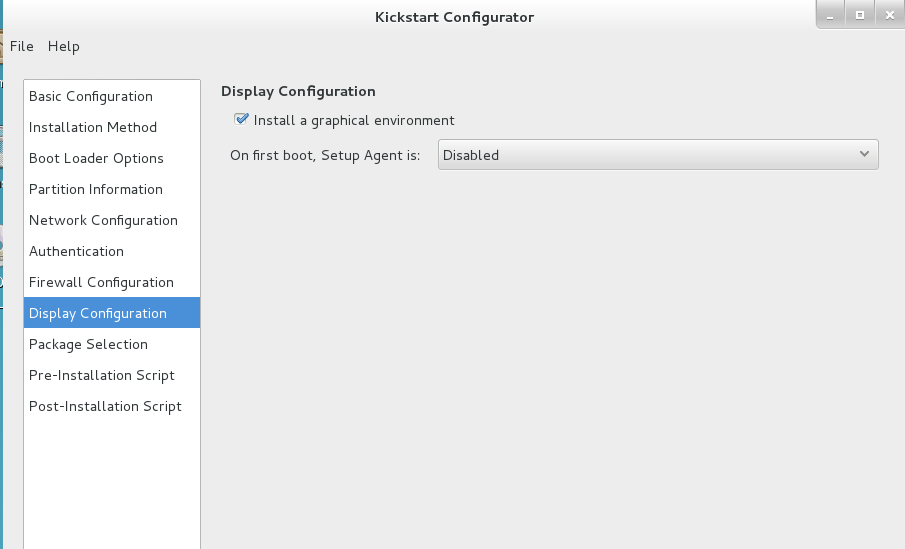Open Firewall Configuration
The width and height of the screenshot is (905, 549).
[101, 282]
